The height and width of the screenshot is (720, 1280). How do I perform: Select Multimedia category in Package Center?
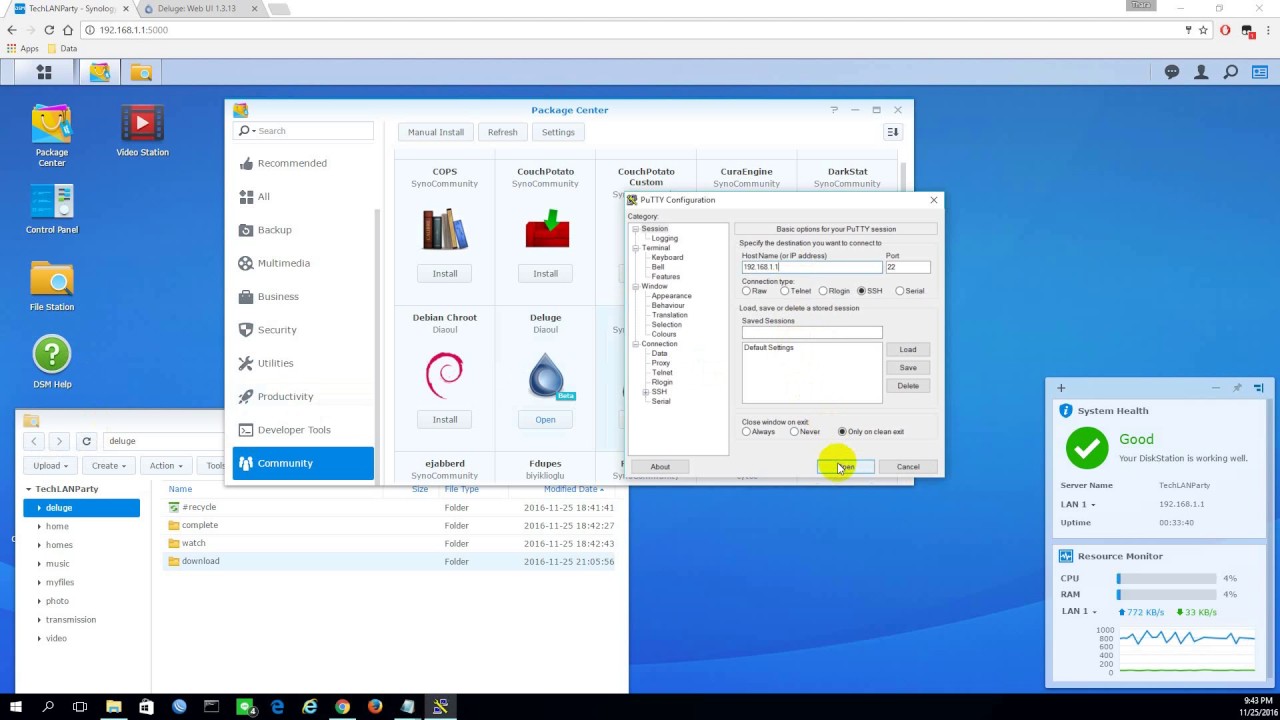(303, 263)
